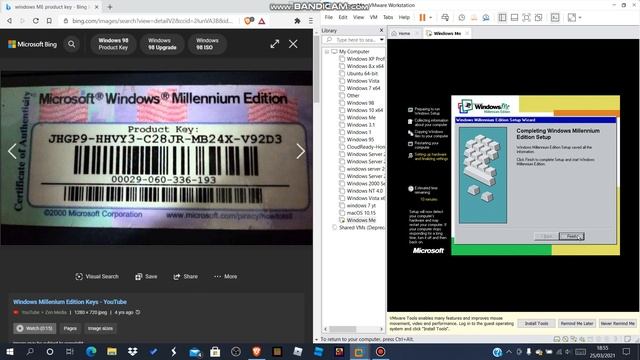Select Ubuntu 64-bit in the library

[362, 73]
